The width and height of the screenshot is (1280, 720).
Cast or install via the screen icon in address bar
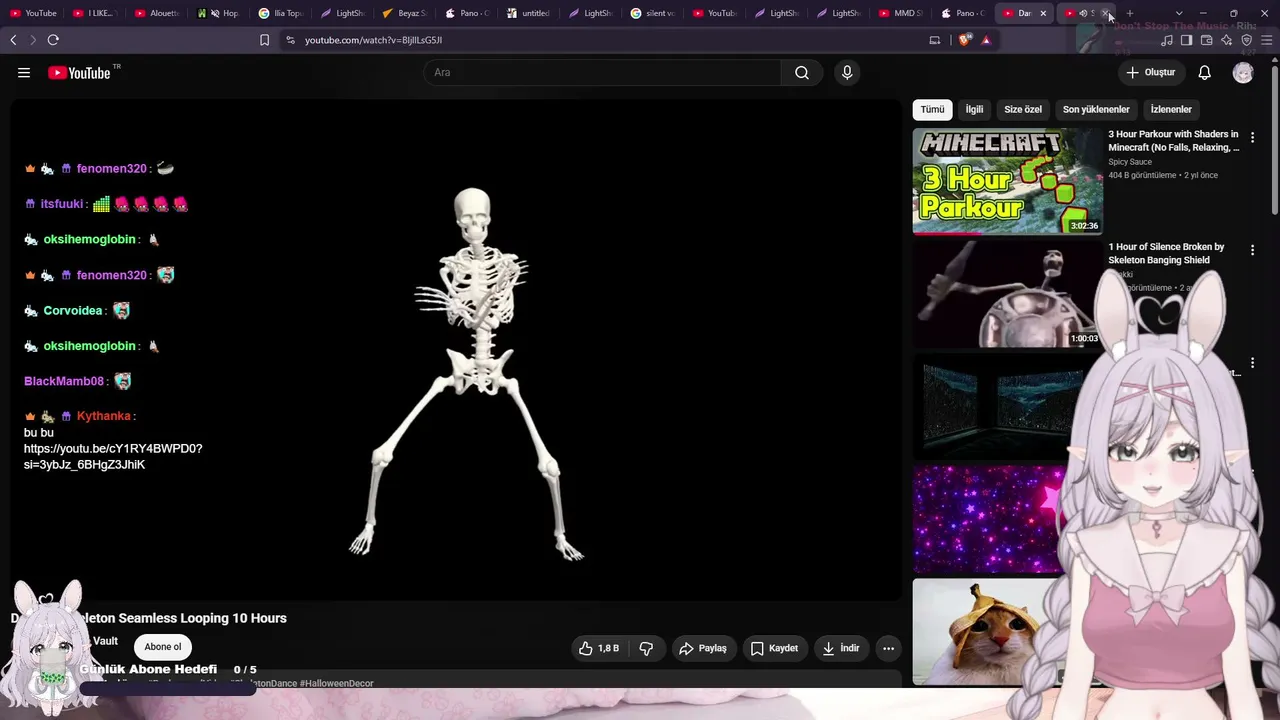coord(935,40)
